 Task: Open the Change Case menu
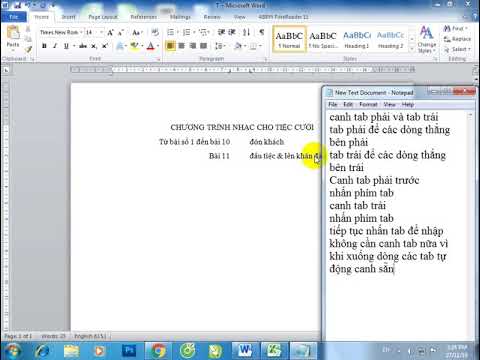tap(137, 32)
